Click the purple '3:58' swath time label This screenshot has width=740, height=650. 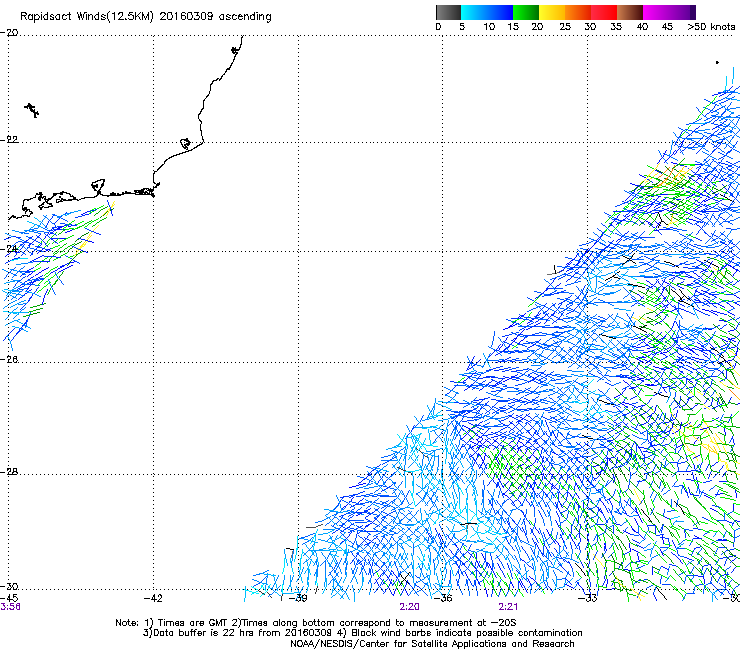[10, 607]
